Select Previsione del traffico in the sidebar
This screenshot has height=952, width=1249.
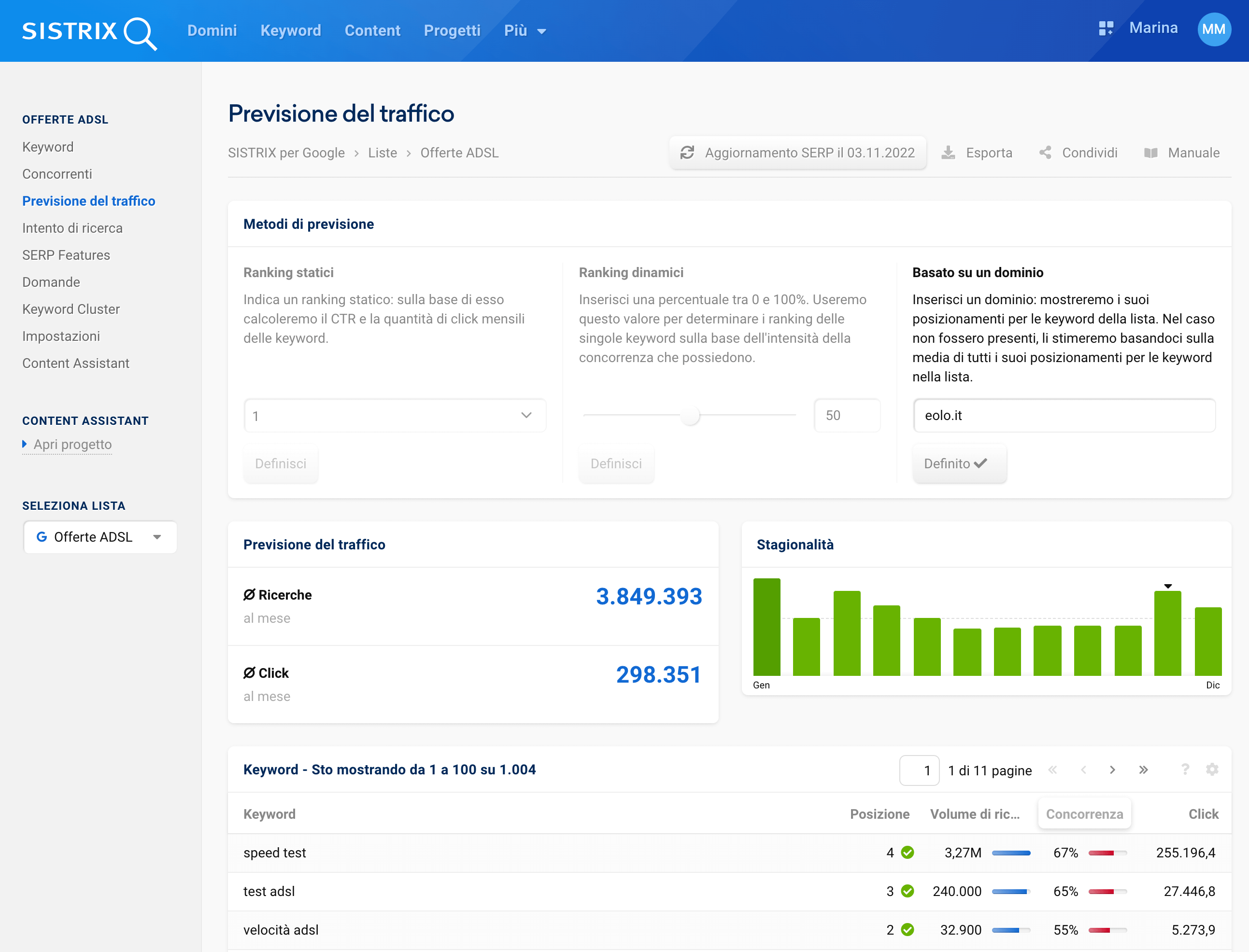coord(89,201)
